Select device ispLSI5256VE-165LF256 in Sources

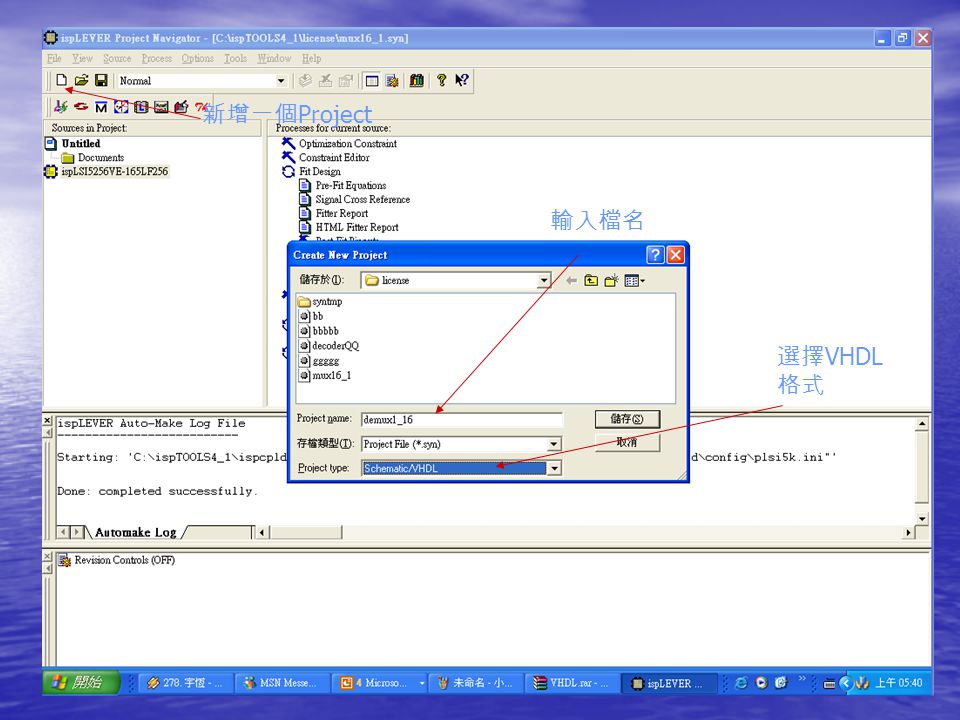coord(114,171)
